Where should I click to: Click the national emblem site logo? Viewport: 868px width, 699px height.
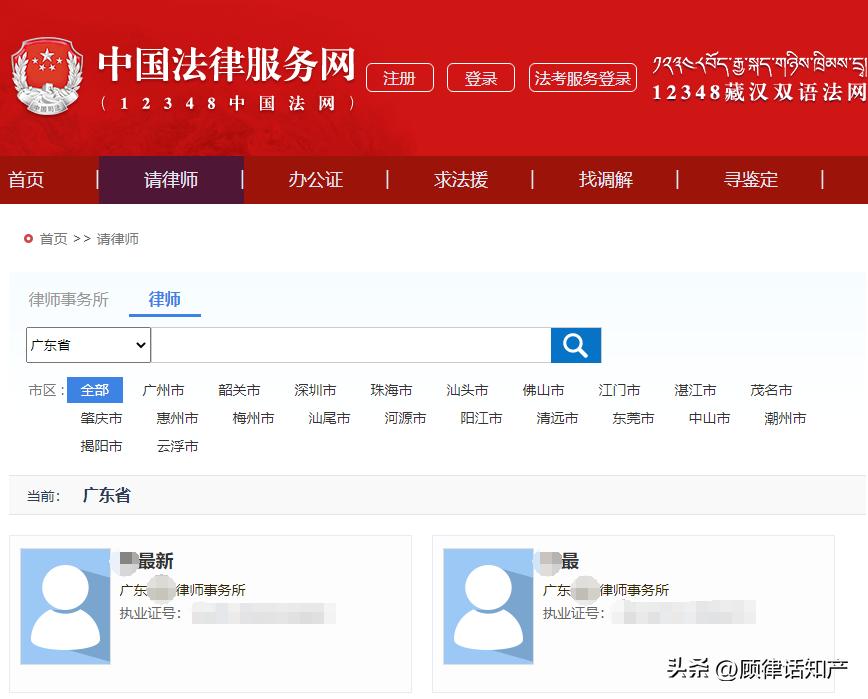click(x=47, y=72)
